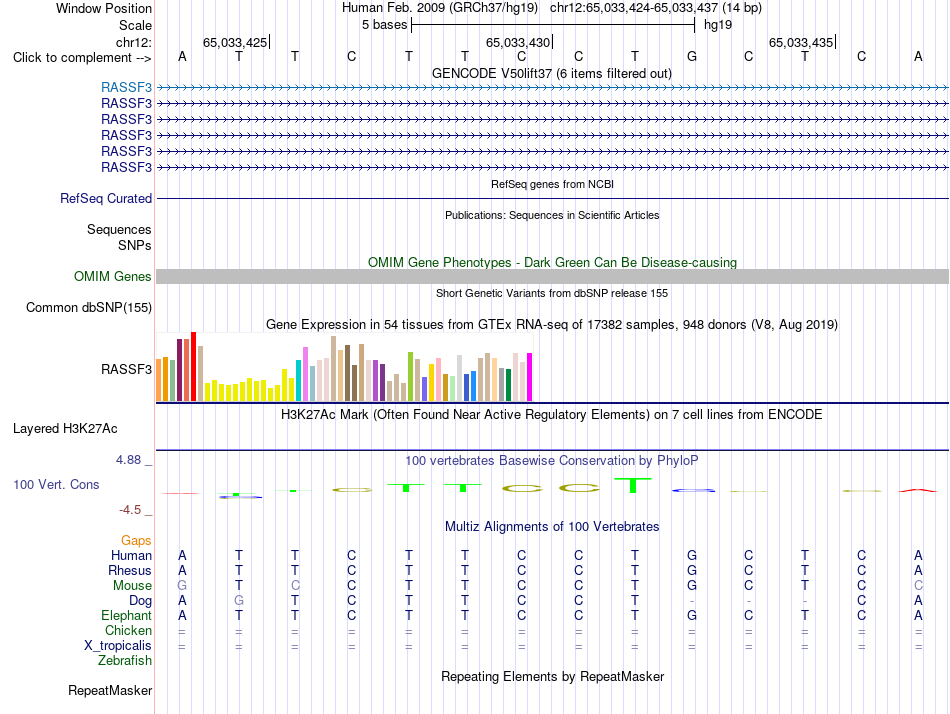
Task: Click the RepeatMasker track label
Action: 110,690
